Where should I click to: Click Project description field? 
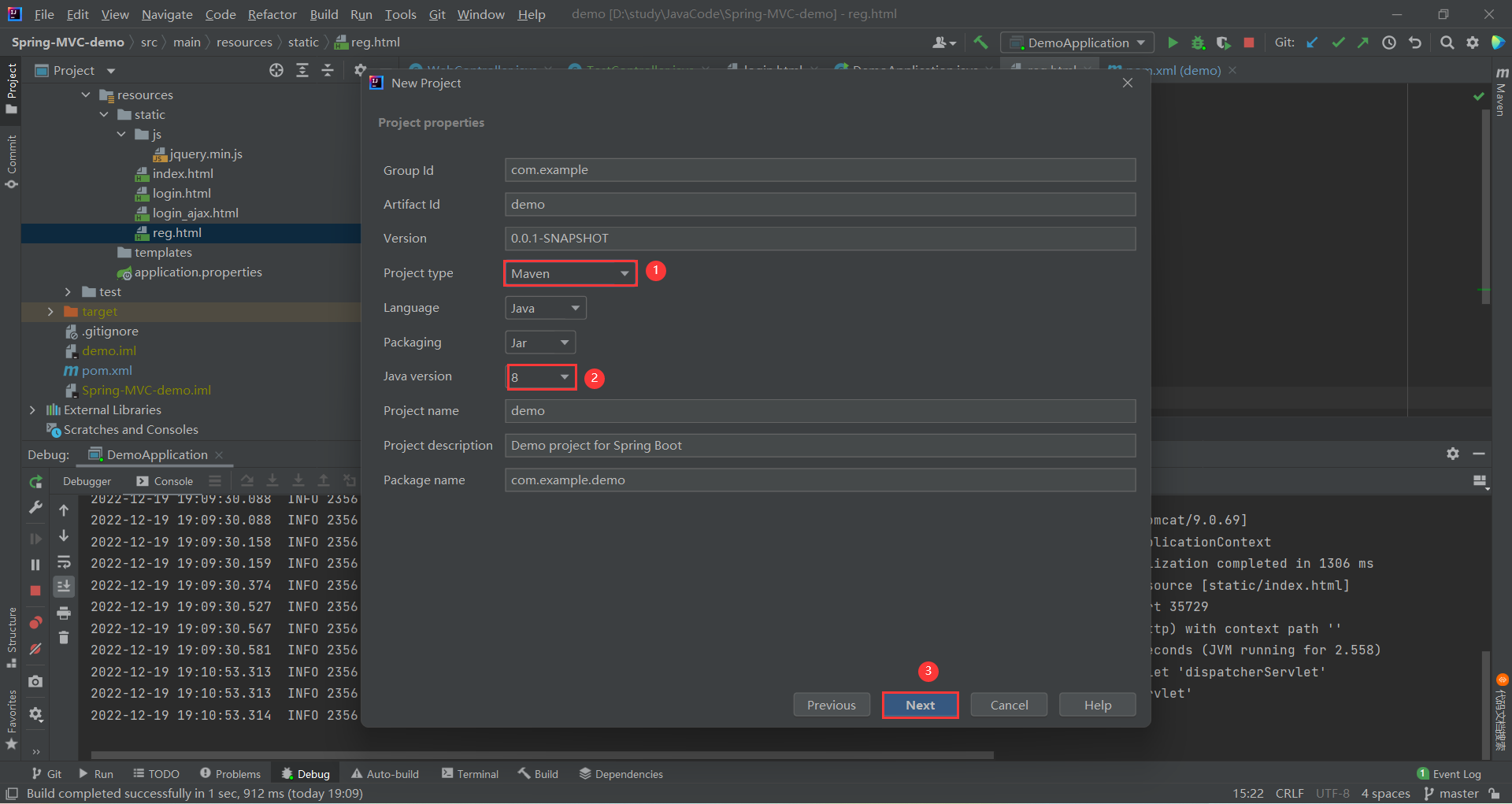[820, 446]
